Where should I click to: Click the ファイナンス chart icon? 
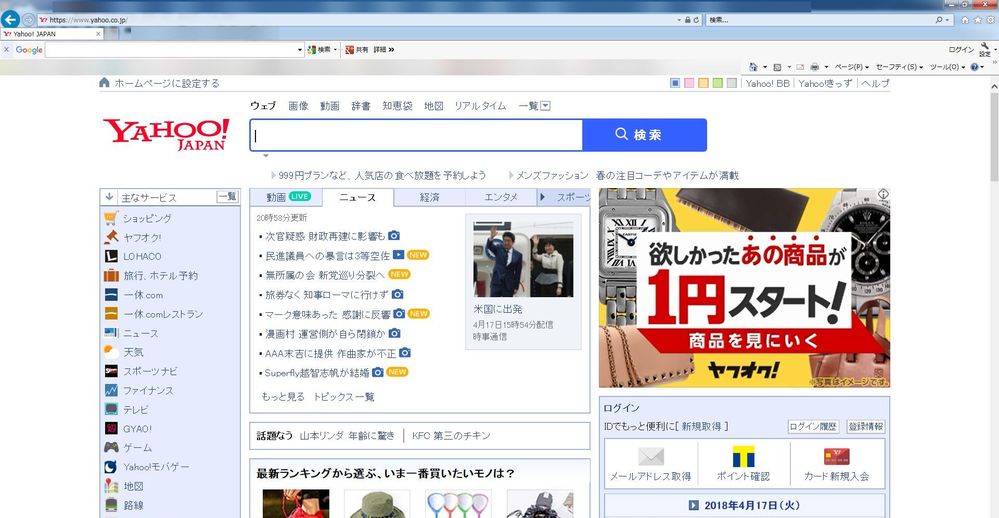coord(111,390)
